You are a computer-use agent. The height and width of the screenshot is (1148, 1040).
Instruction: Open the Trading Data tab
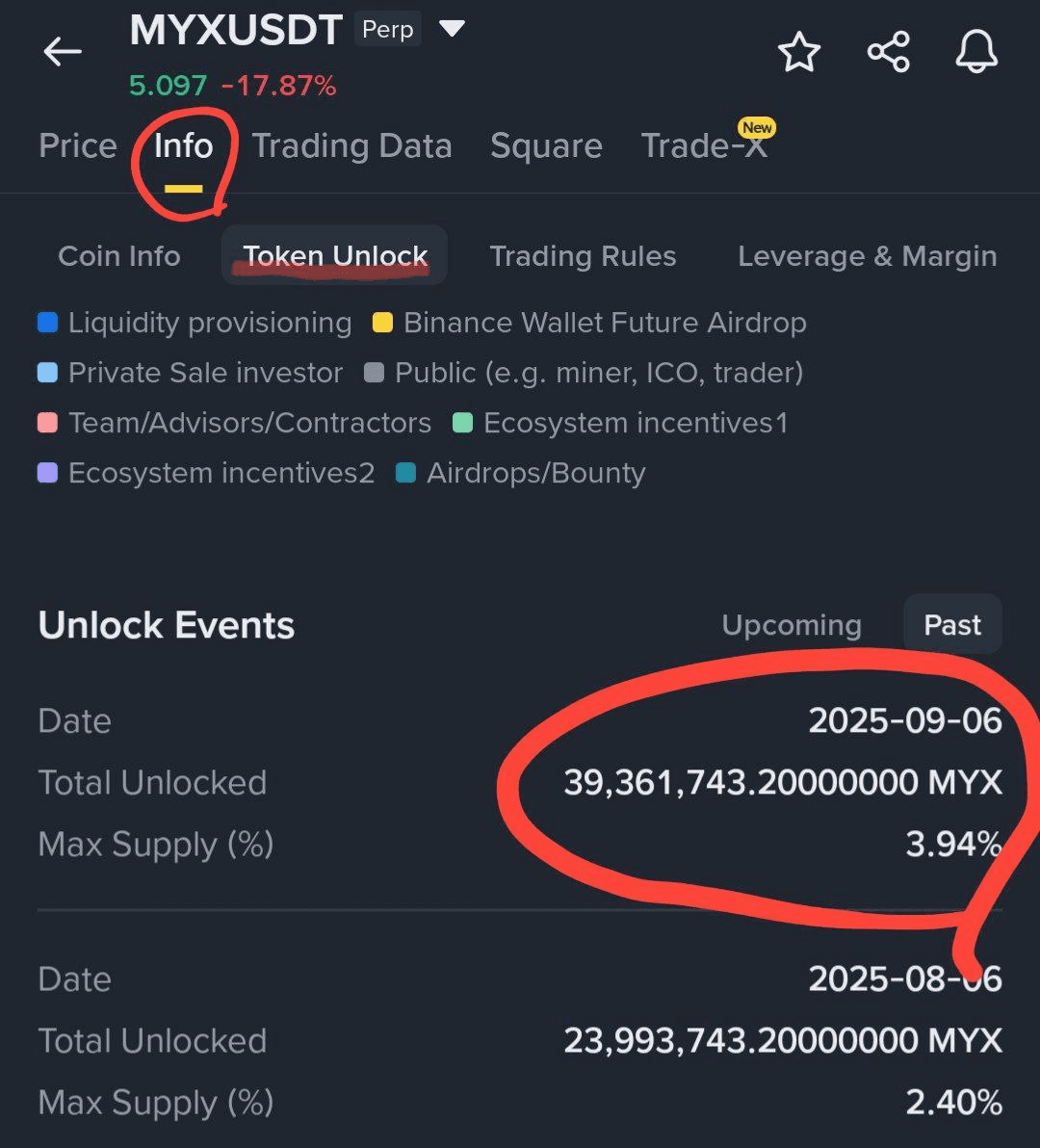[x=351, y=146]
